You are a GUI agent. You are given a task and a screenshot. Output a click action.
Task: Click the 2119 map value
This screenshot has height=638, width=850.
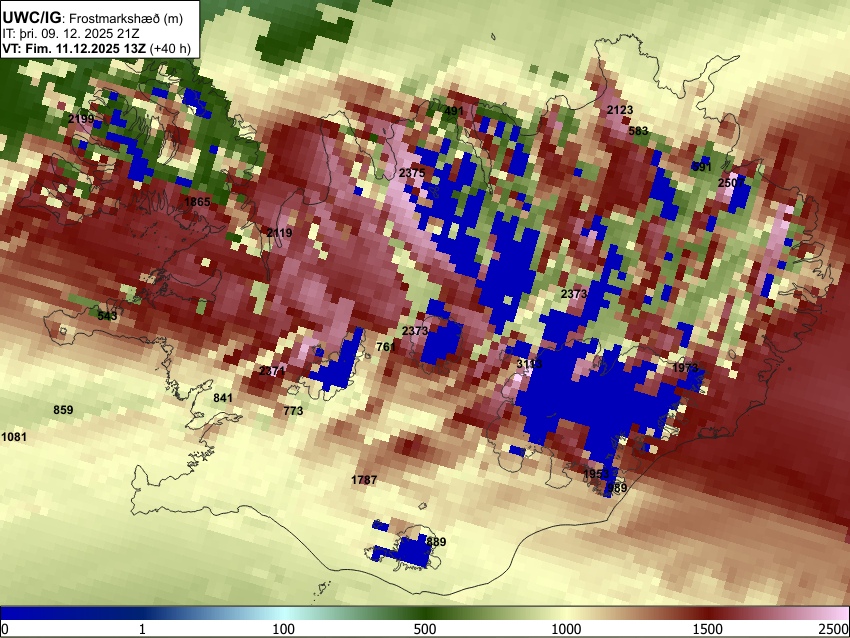[x=280, y=233]
